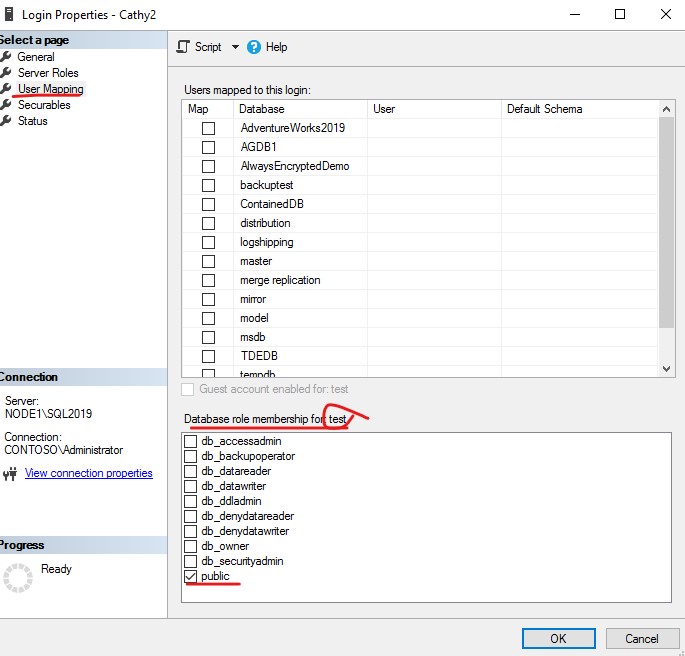Viewport: 685px width, 656px height.
Task: Click the User column header
Action: [434, 109]
